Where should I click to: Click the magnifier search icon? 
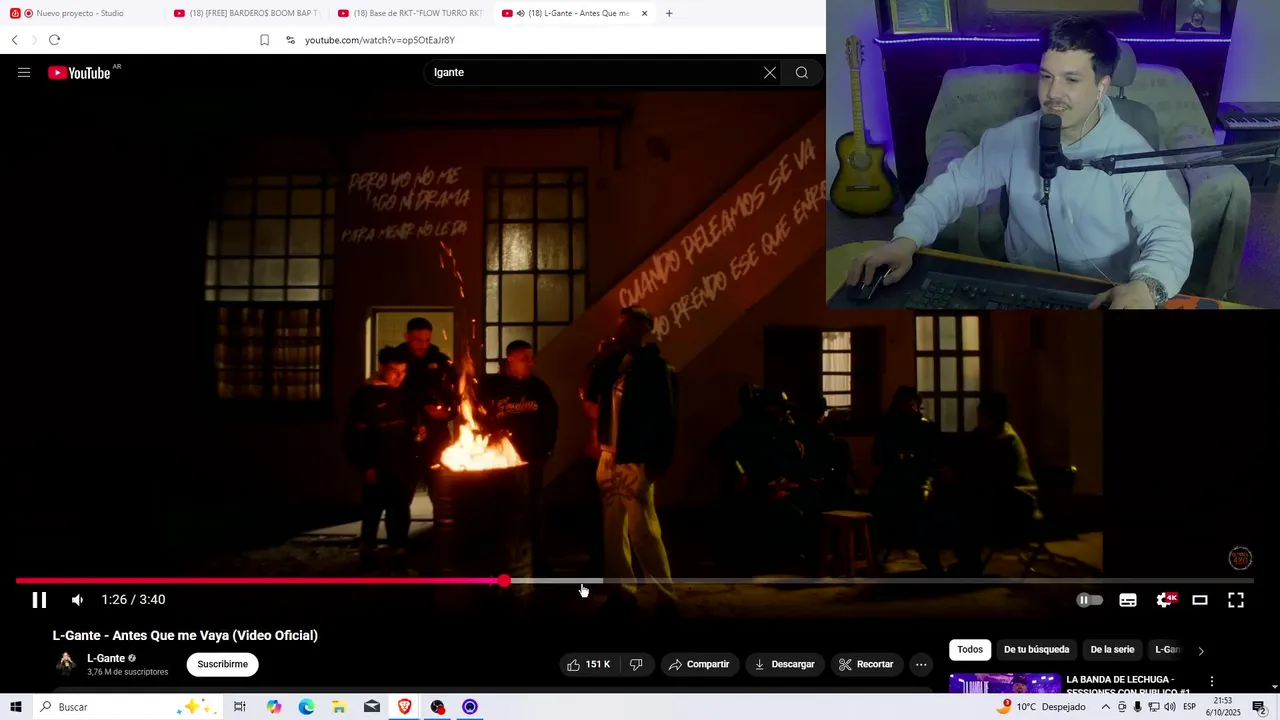(802, 72)
